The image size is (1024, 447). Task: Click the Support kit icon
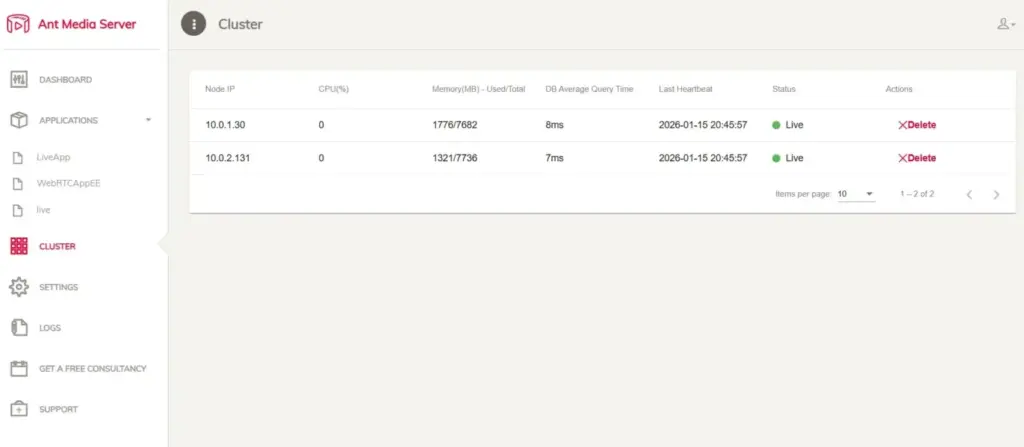coord(19,409)
